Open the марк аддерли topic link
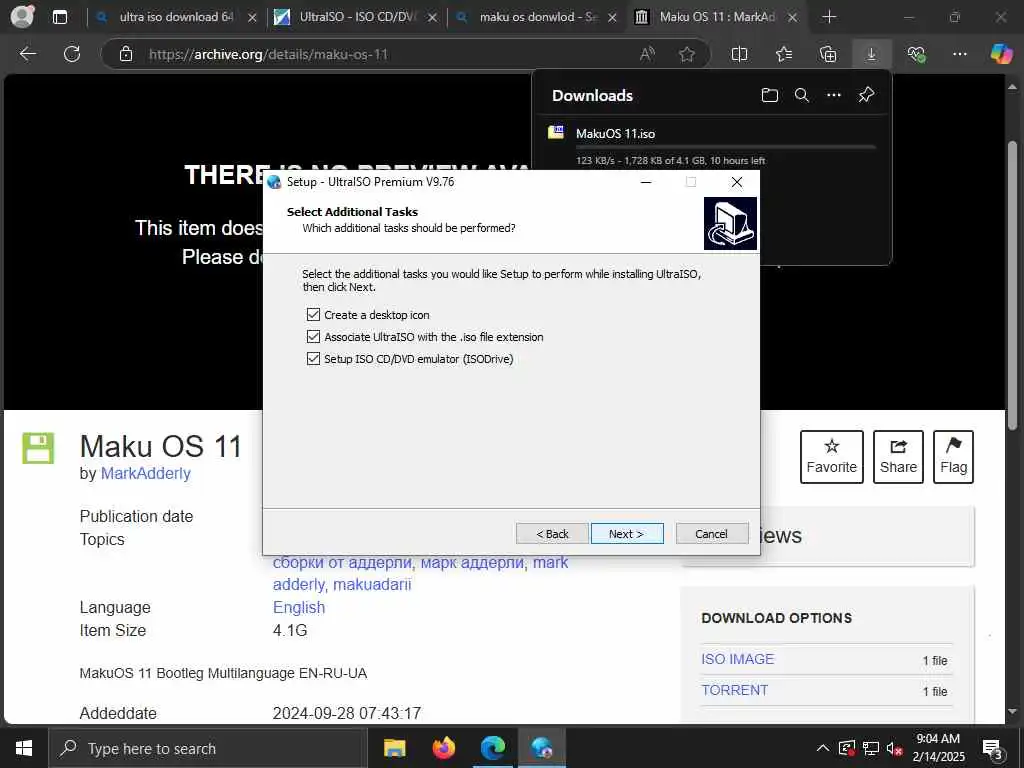Image resolution: width=1024 pixels, height=768 pixels. [473, 562]
